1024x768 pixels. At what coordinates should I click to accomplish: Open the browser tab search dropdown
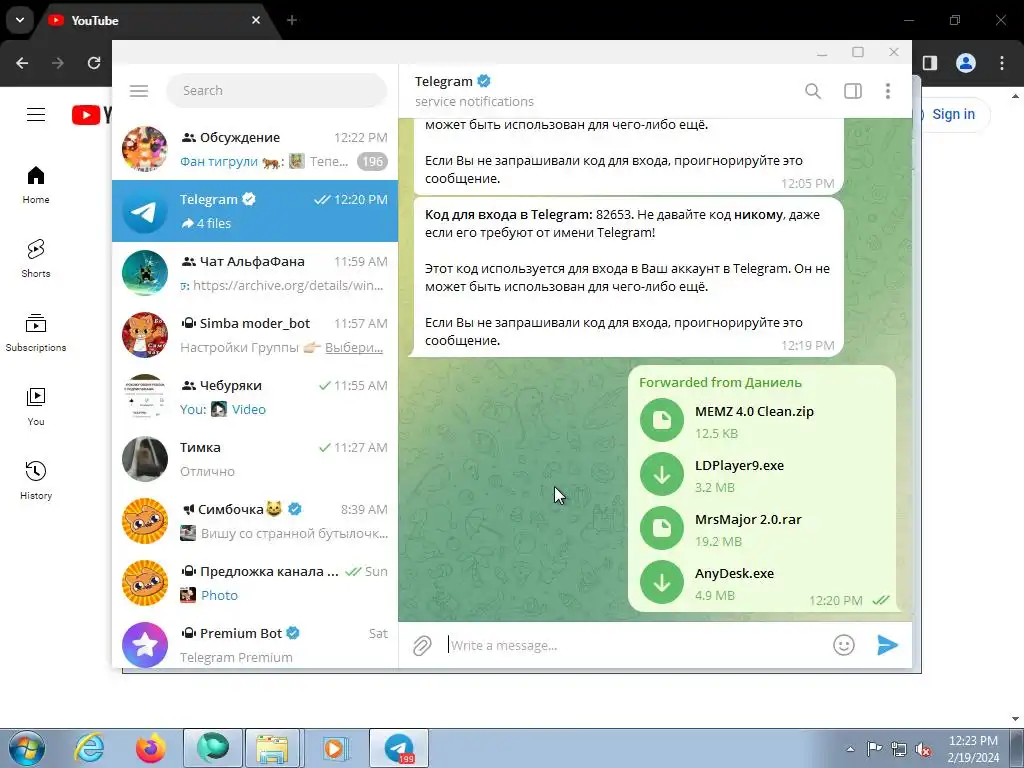[x=20, y=20]
